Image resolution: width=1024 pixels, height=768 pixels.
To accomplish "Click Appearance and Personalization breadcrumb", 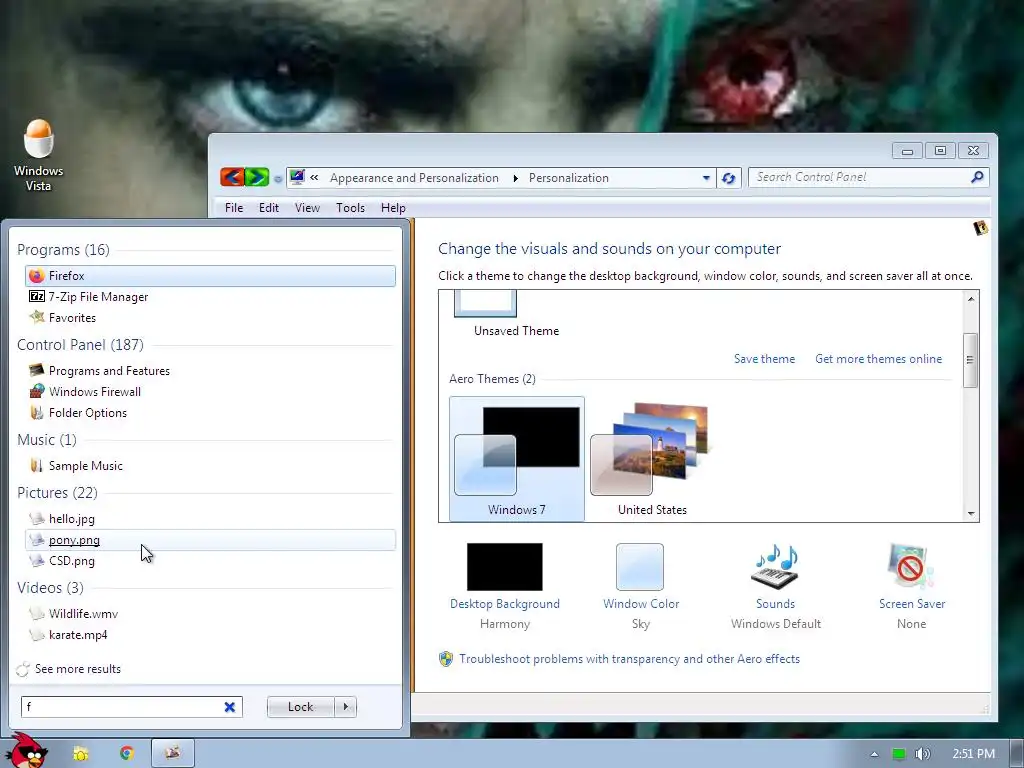I will 414,178.
